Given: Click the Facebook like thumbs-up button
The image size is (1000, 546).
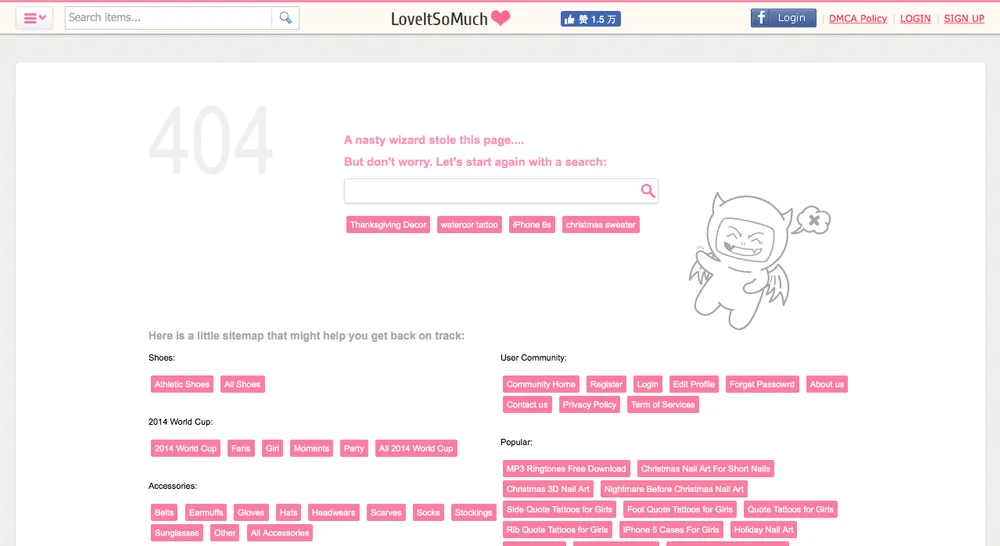Looking at the screenshot, I should coord(590,18).
